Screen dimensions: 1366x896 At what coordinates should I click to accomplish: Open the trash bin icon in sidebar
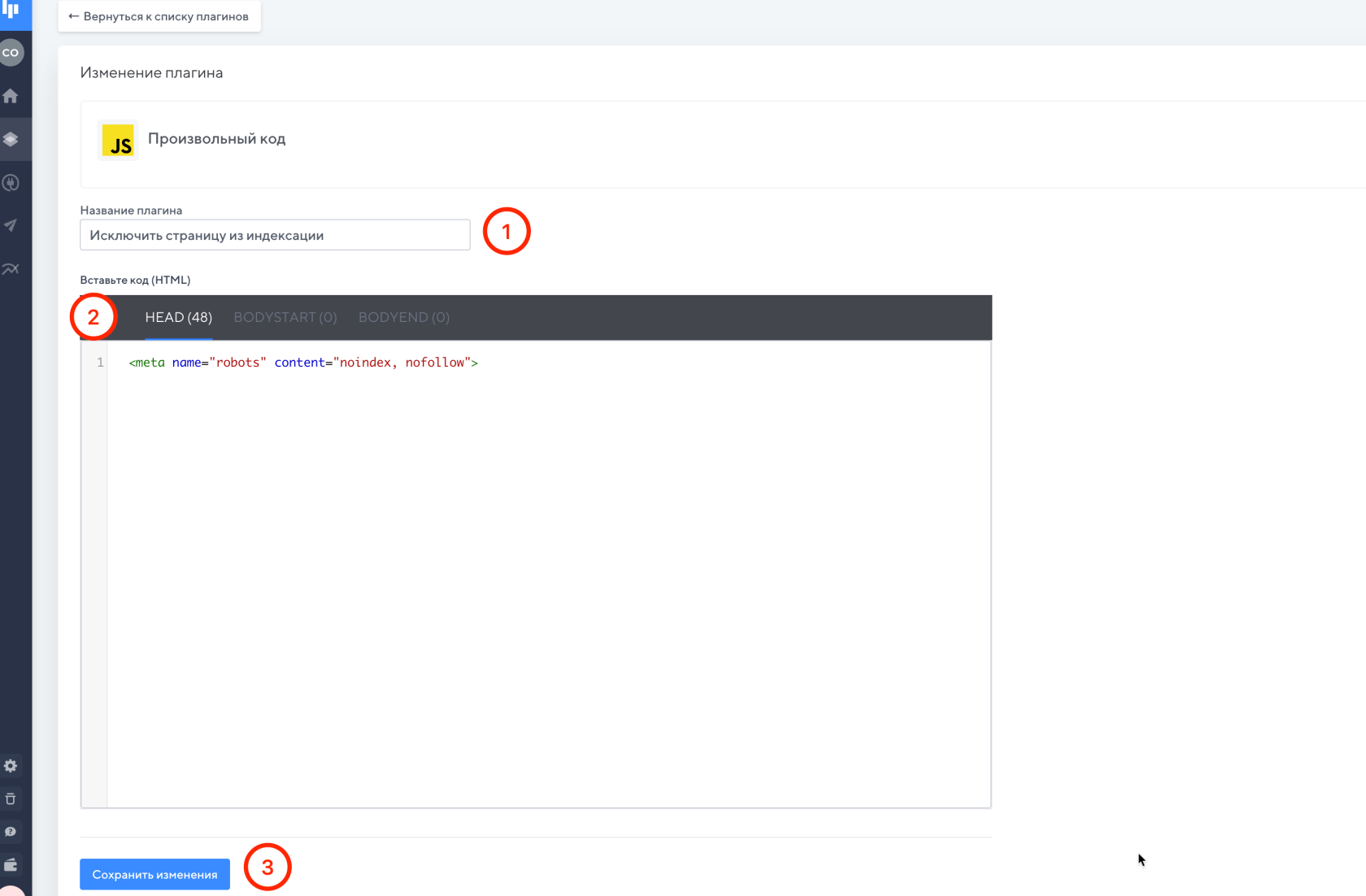coord(11,798)
